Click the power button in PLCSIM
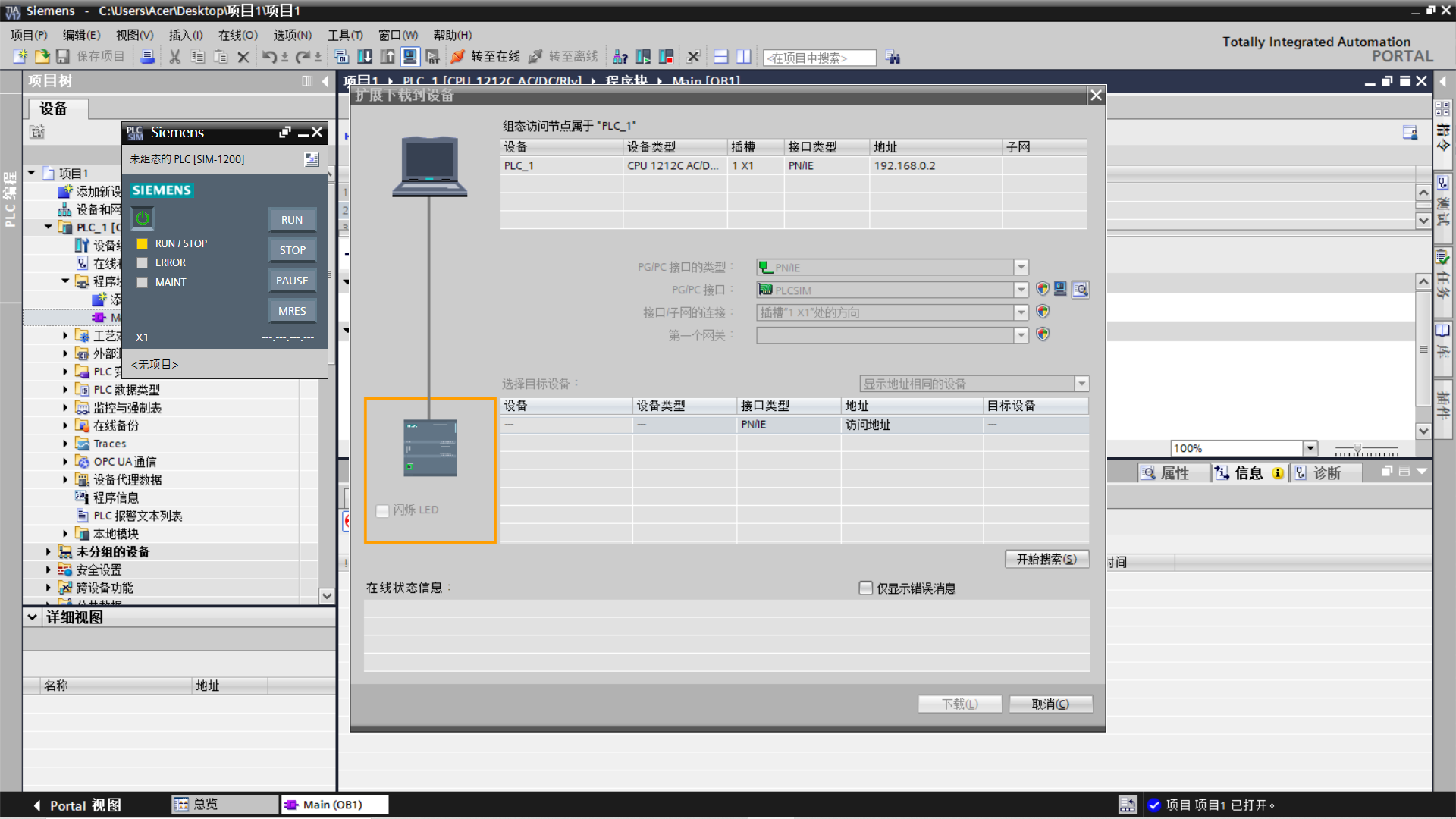Screen dimensions: 1456x819 coord(143,219)
